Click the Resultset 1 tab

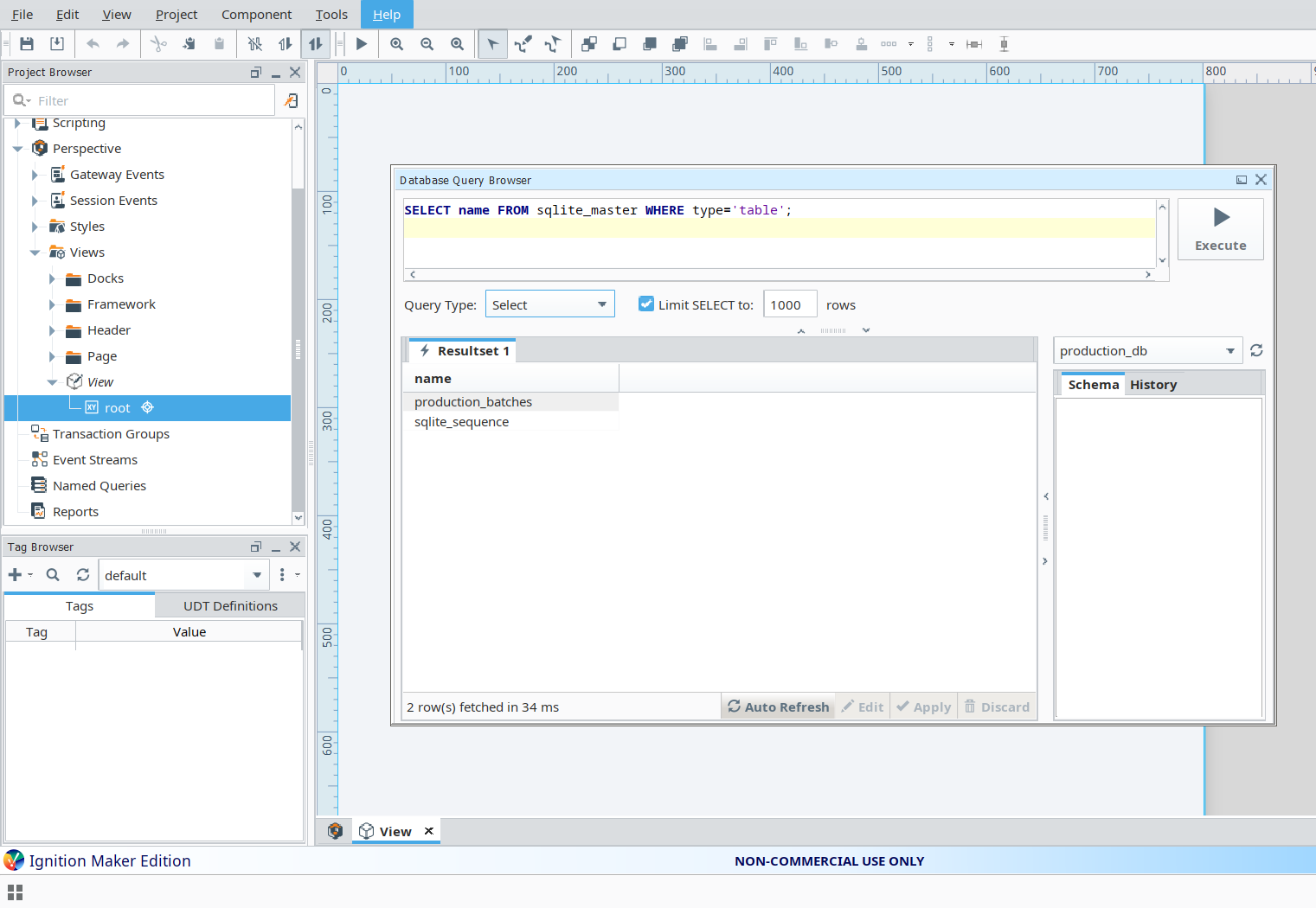point(463,350)
